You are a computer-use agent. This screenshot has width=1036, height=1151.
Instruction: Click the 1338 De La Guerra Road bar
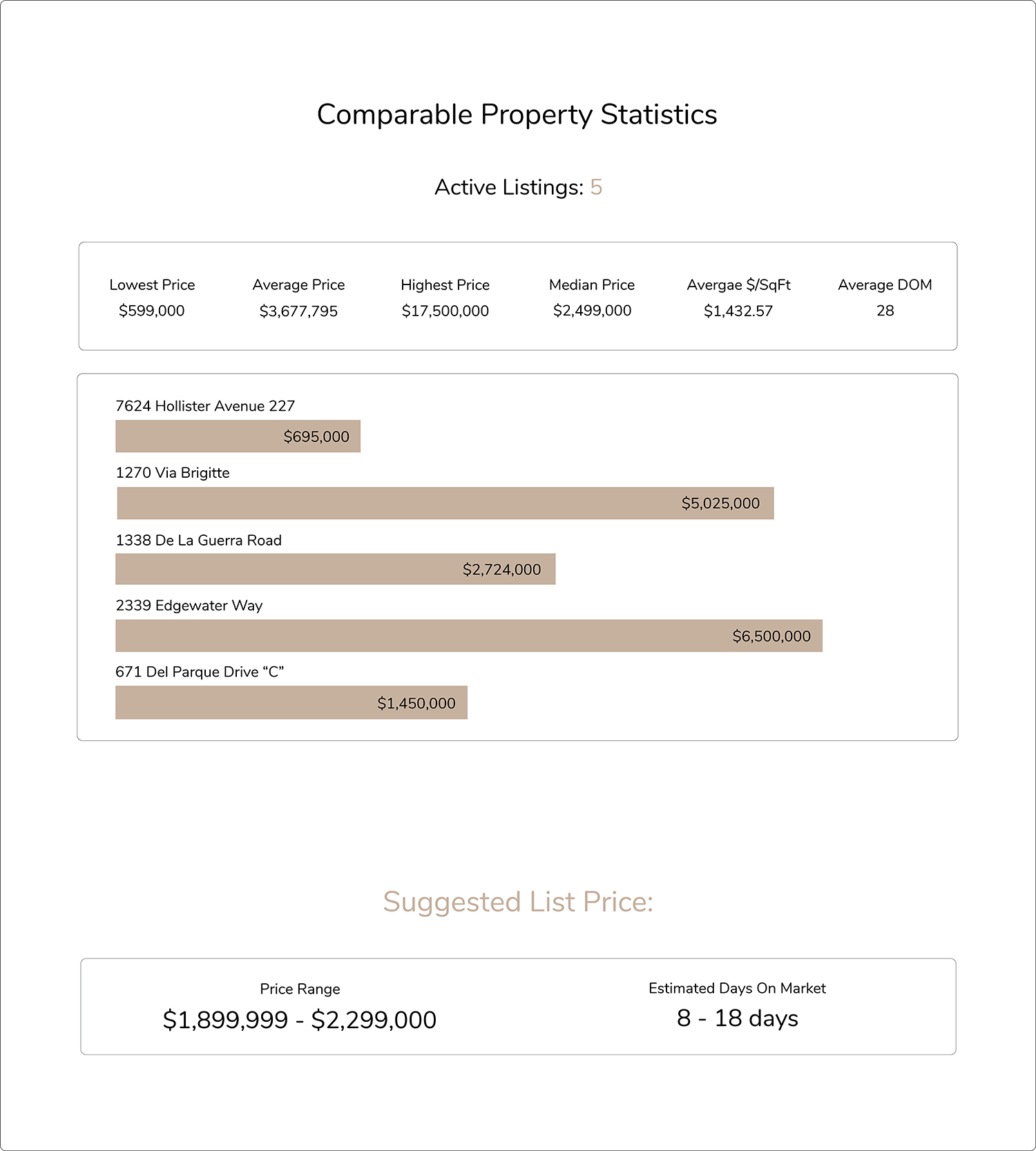coord(336,569)
